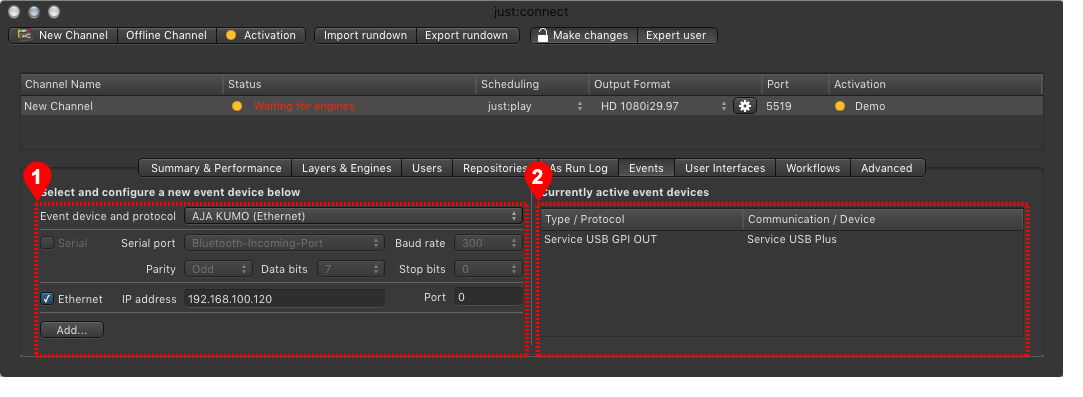Click Import rundown
This screenshot has height=397, width=1083.
[365, 35]
